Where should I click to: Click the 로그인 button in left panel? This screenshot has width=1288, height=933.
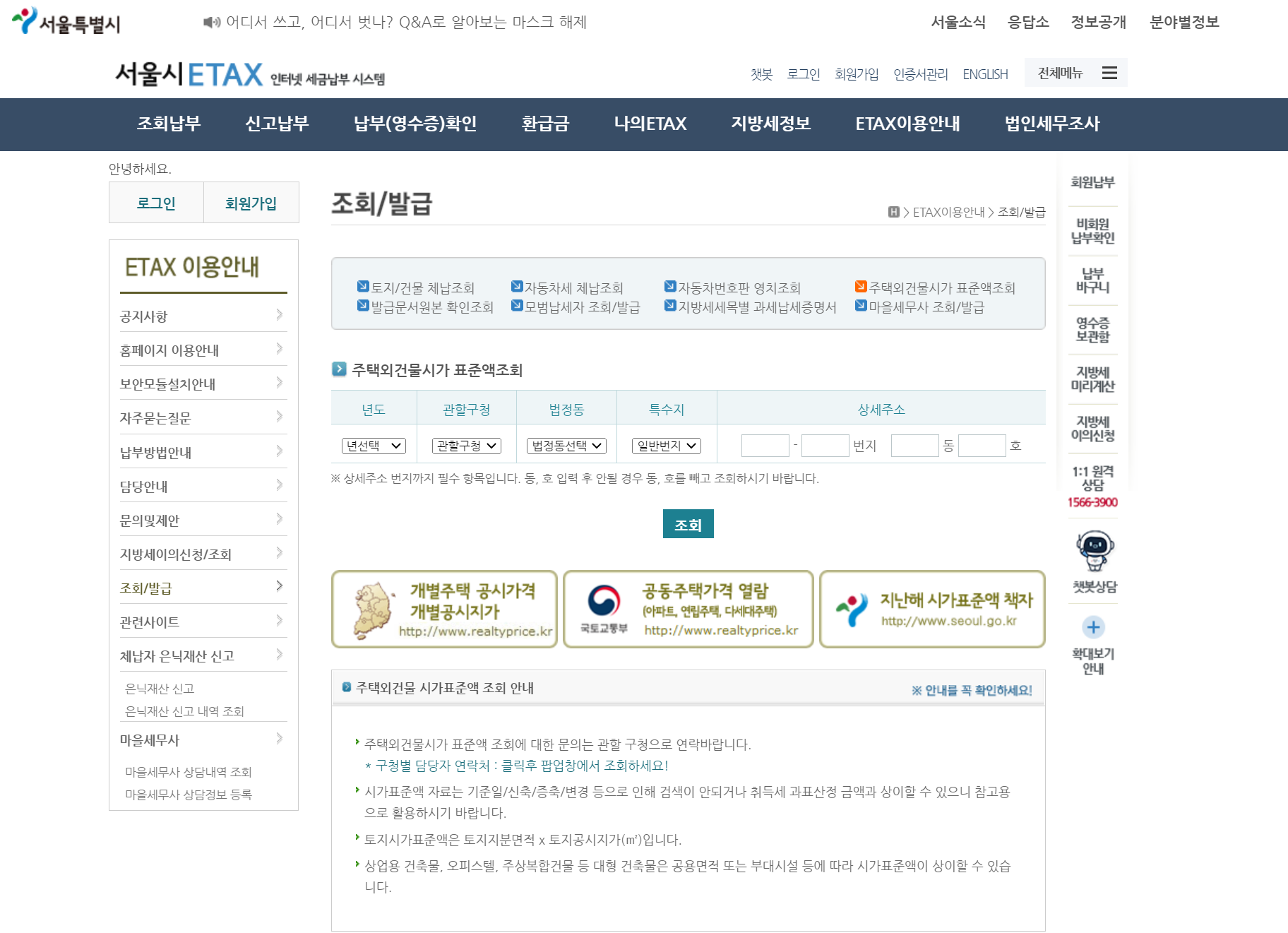click(156, 203)
